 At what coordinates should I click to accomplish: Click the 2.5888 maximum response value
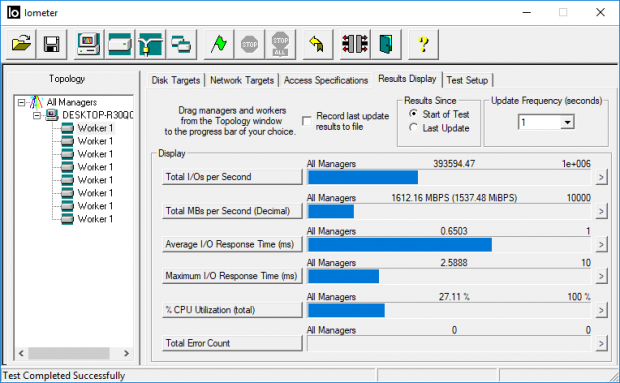click(x=454, y=262)
